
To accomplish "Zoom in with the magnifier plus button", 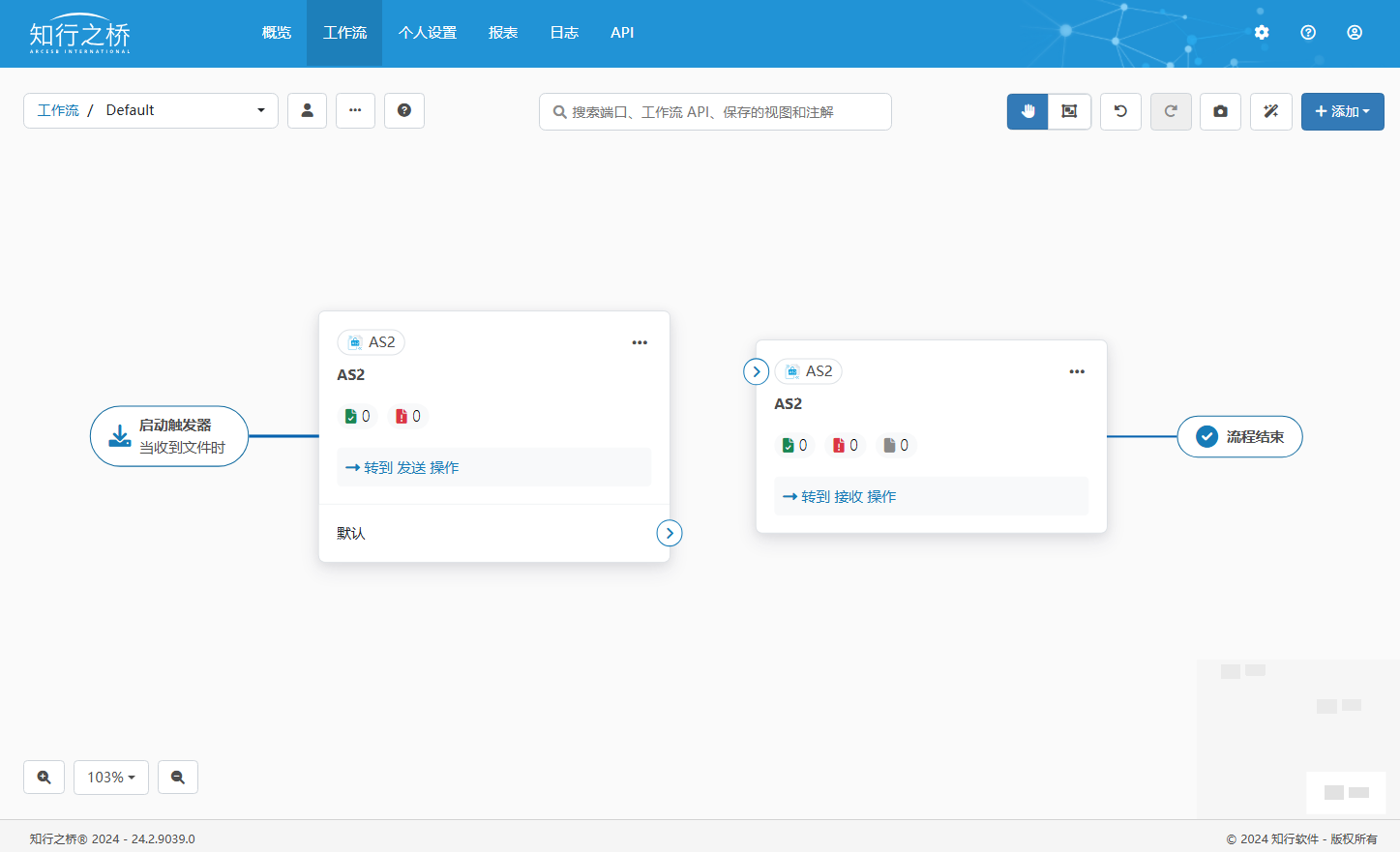I will 45,777.
